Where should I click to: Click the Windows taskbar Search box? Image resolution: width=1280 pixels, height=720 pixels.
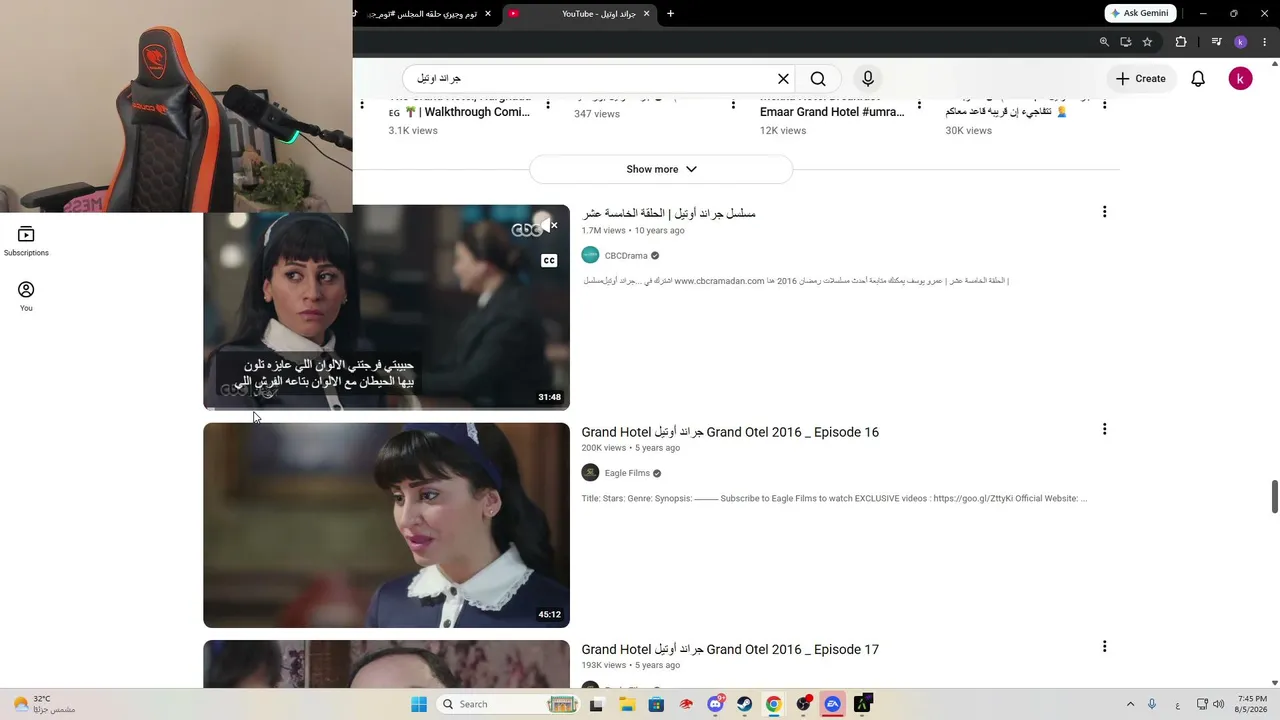point(510,704)
